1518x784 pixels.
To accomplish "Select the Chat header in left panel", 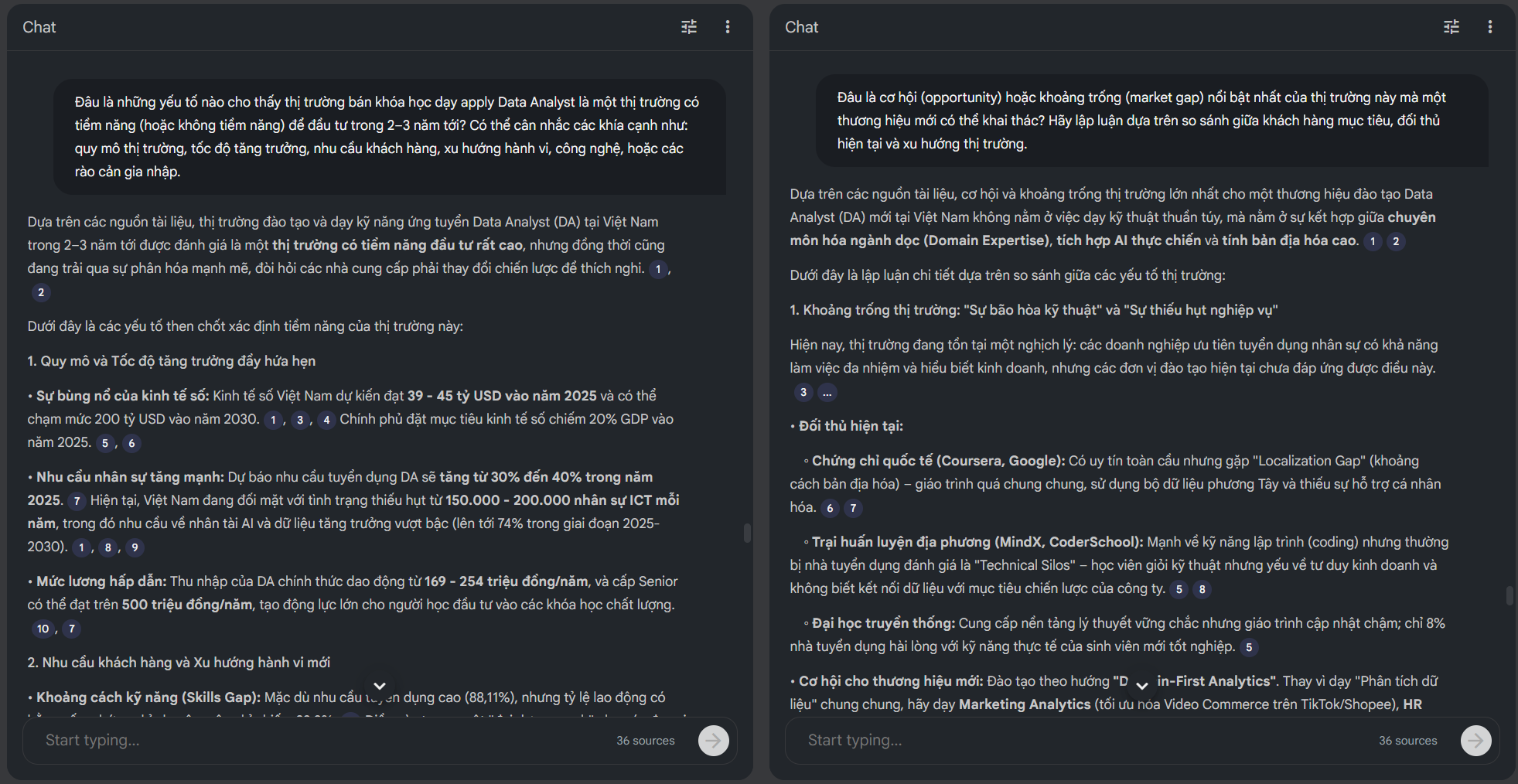I will point(39,26).
